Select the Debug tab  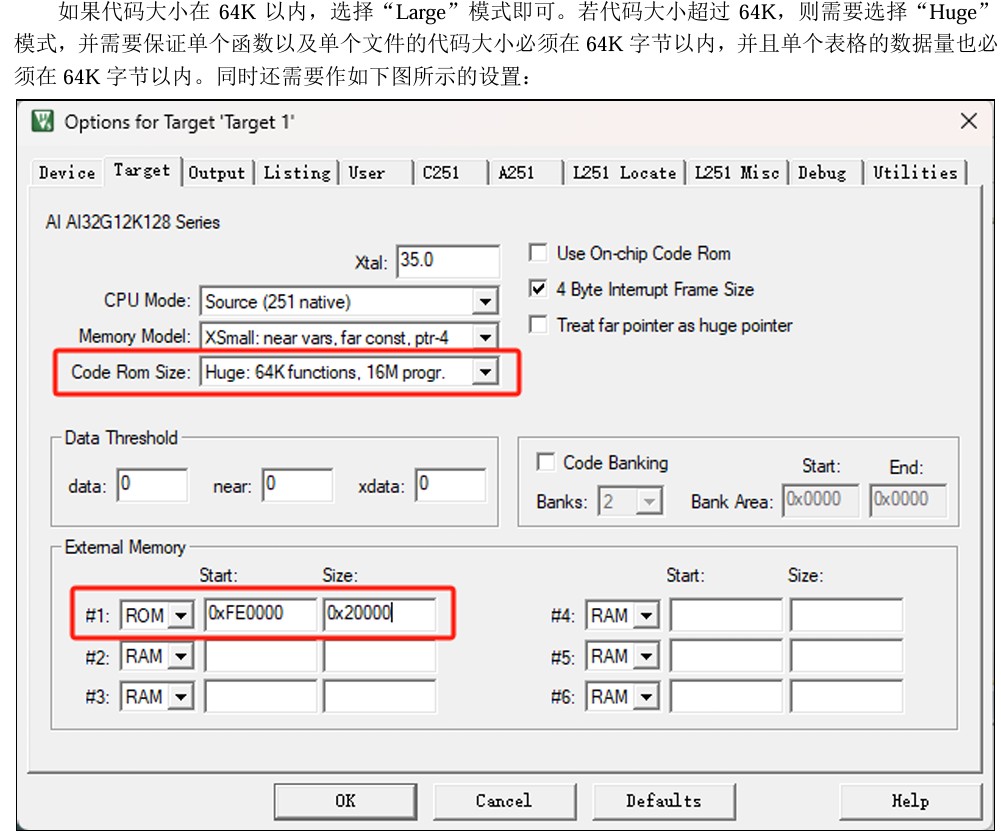821,173
